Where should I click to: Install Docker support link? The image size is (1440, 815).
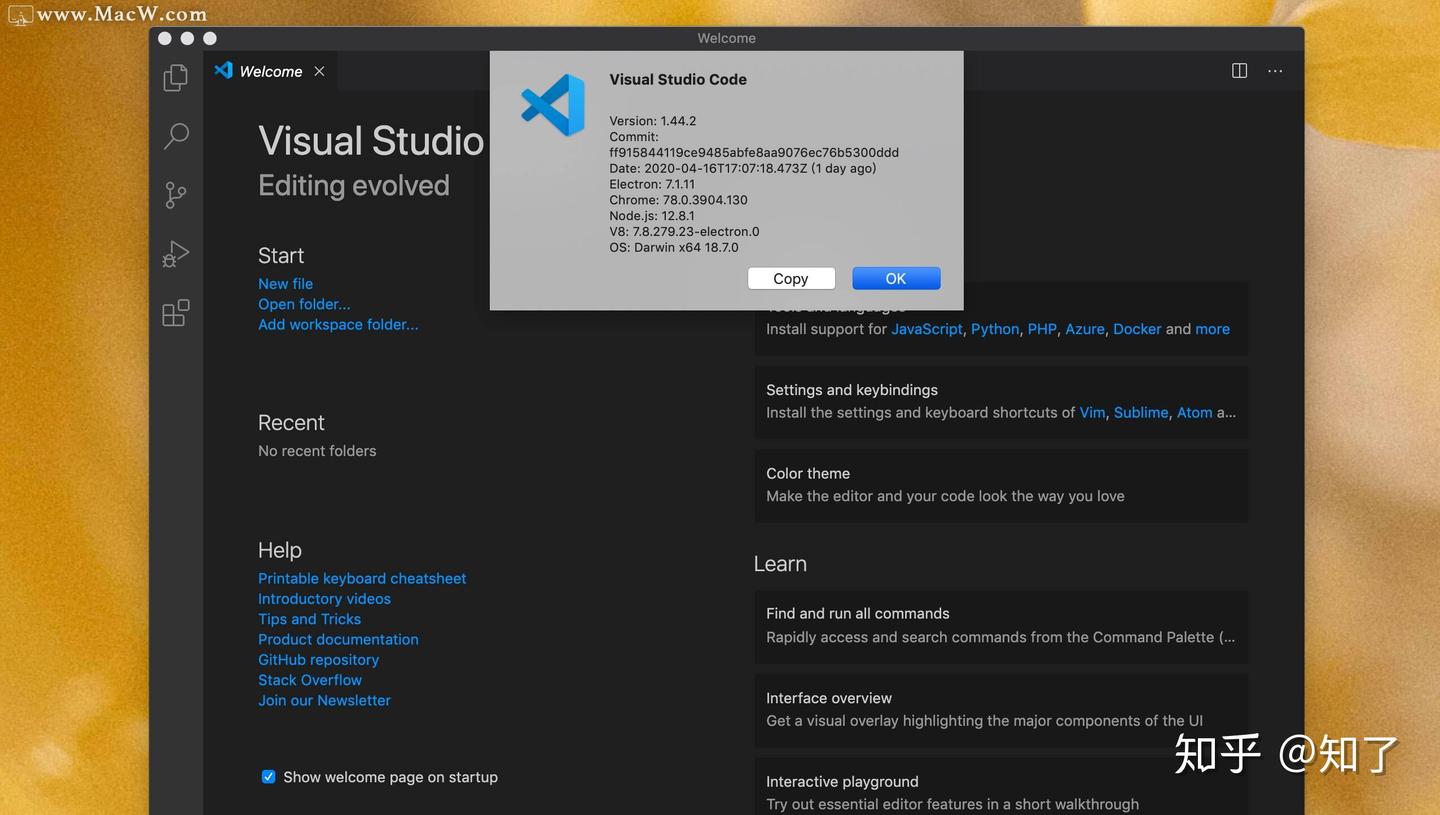[1137, 329]
